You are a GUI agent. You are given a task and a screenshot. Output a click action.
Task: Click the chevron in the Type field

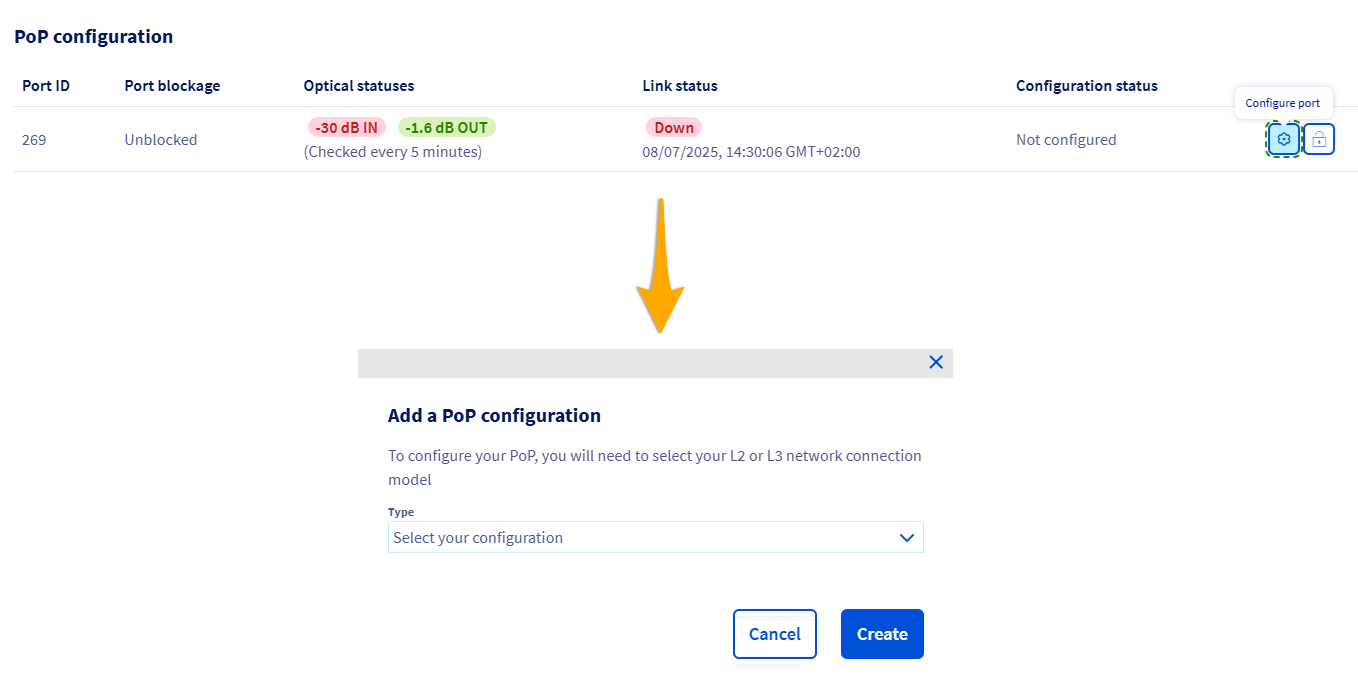(906, 538)
